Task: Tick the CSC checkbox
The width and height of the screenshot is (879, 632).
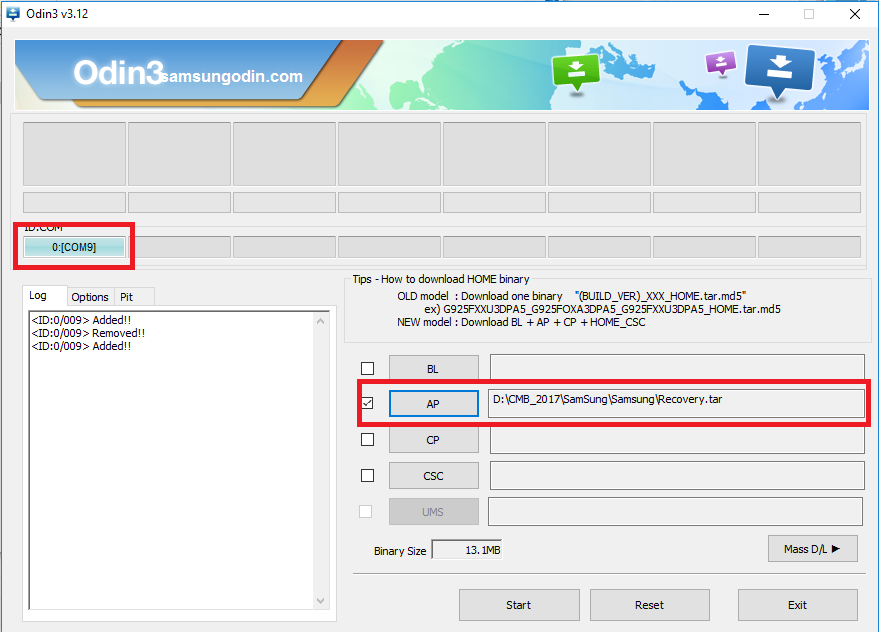Action: [x=367, y=476]
